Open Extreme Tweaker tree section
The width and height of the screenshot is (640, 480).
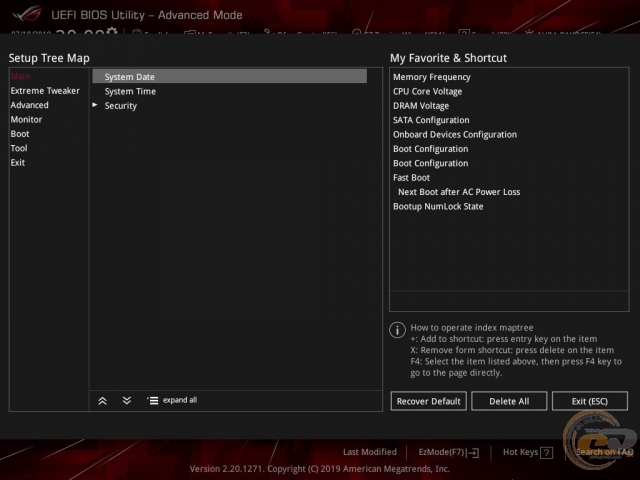(x=45, y=91)
